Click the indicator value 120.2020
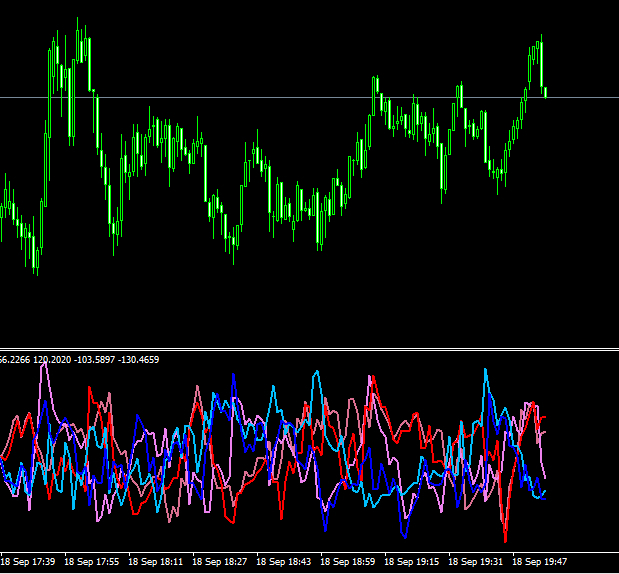619x574 pixels. (52, 359)
